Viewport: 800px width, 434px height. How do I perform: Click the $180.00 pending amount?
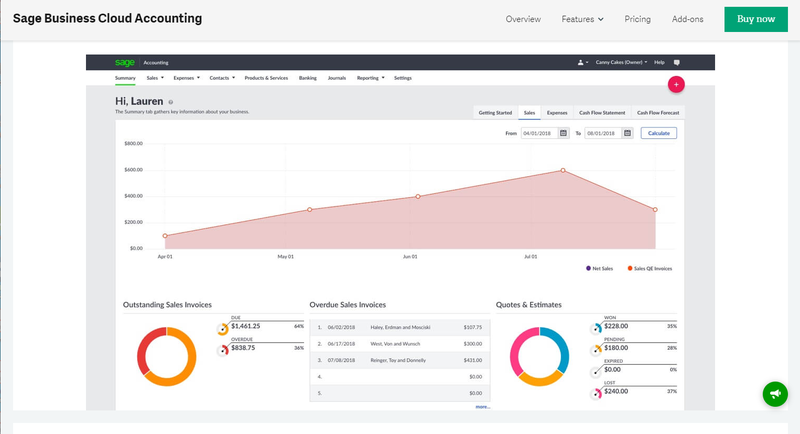616,348
